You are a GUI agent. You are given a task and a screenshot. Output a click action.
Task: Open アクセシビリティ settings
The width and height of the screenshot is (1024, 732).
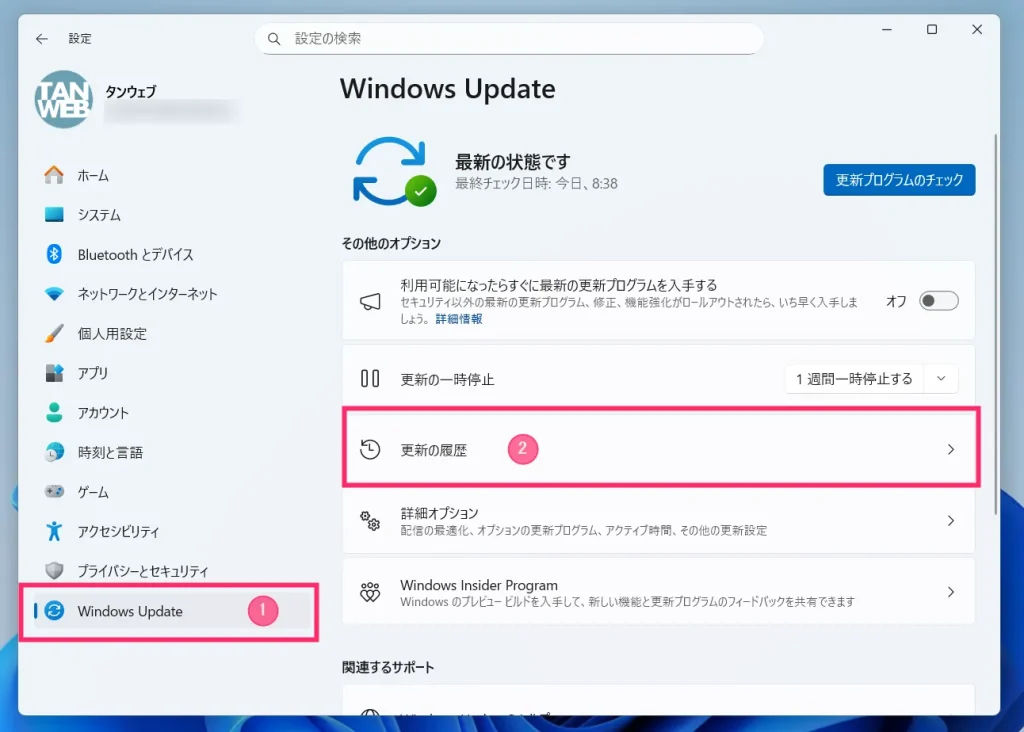tap(118, 532)
